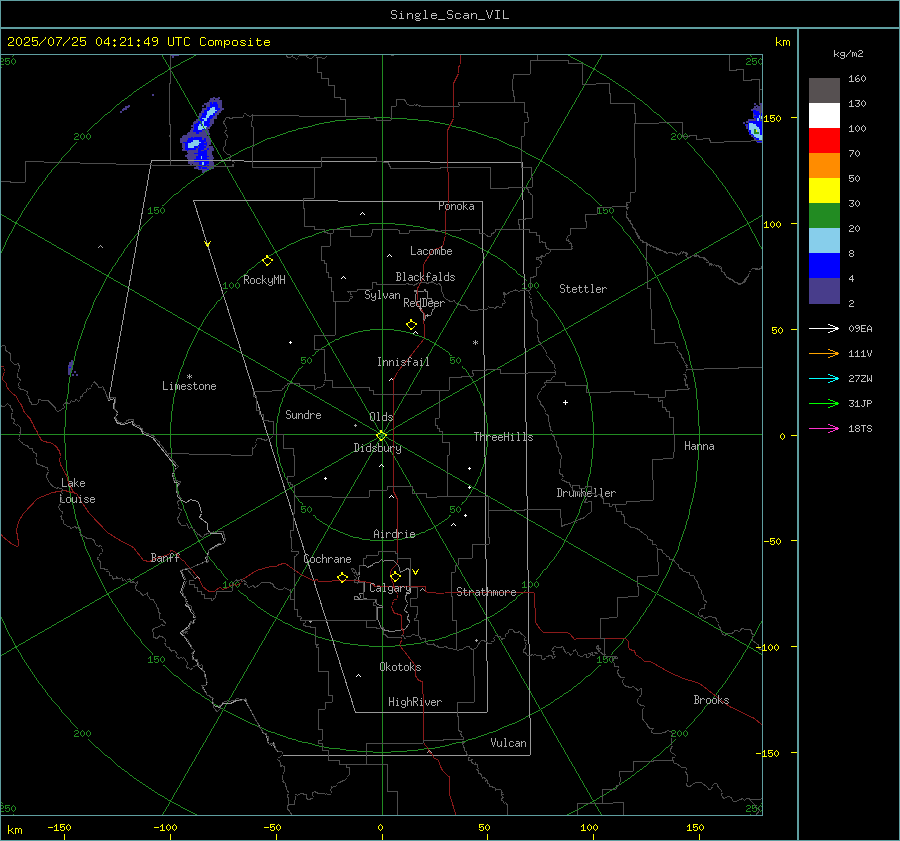Click the HighRiver label
900x841 pixels.
[x=415, y=702]
